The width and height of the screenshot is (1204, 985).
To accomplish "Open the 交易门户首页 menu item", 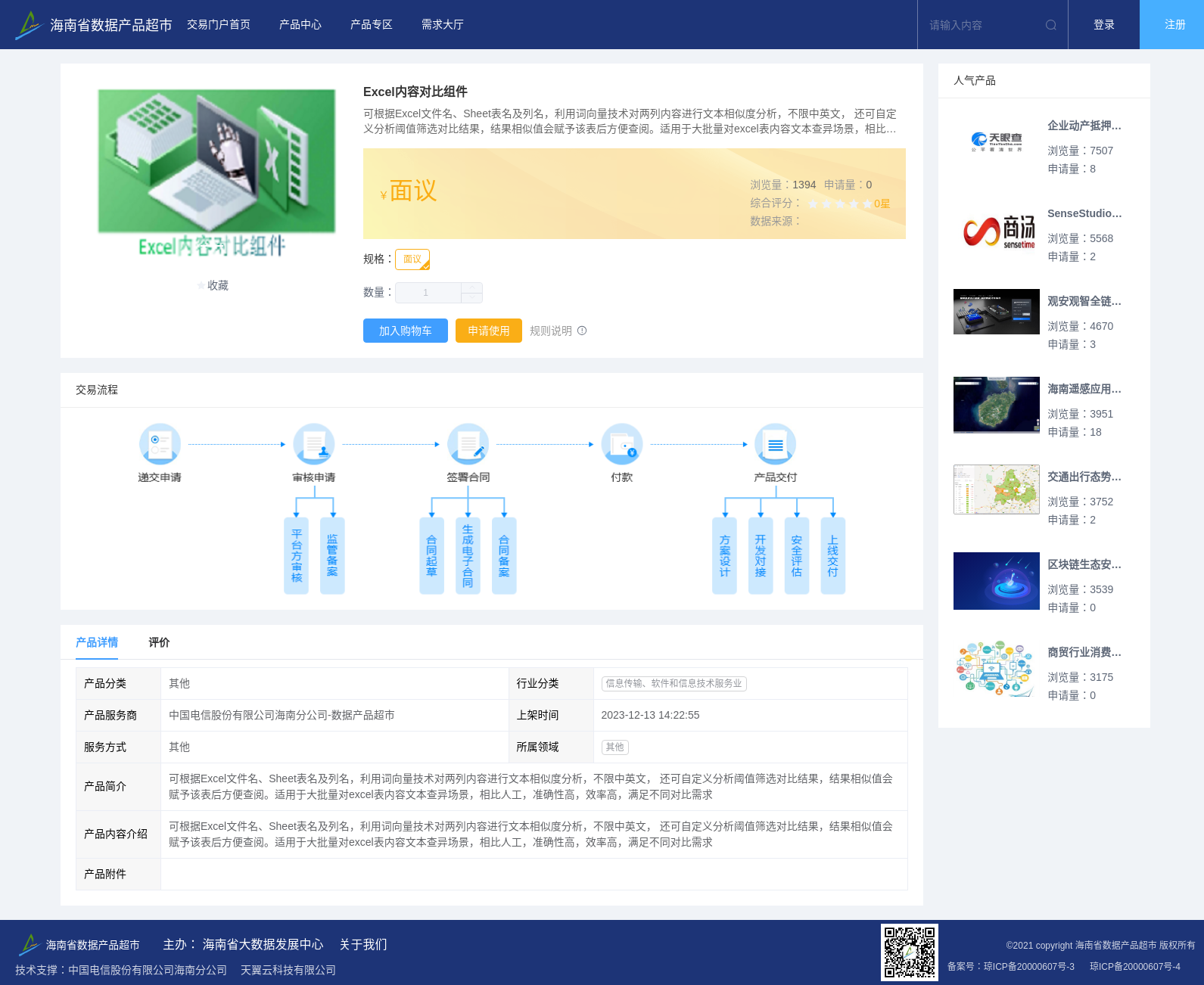I will (219, 25).
